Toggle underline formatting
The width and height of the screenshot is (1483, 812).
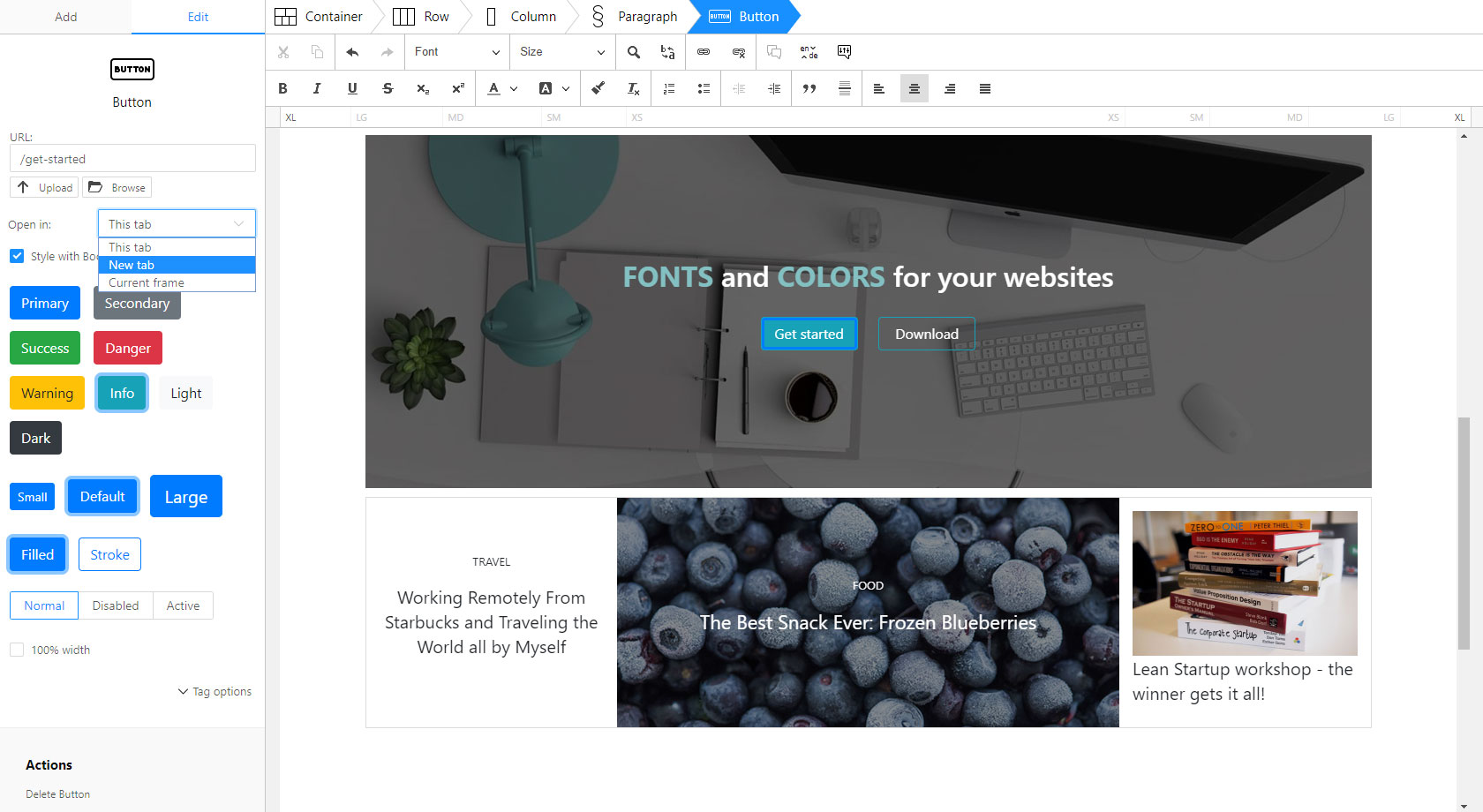pyautogui.click(x=352, y=88)
